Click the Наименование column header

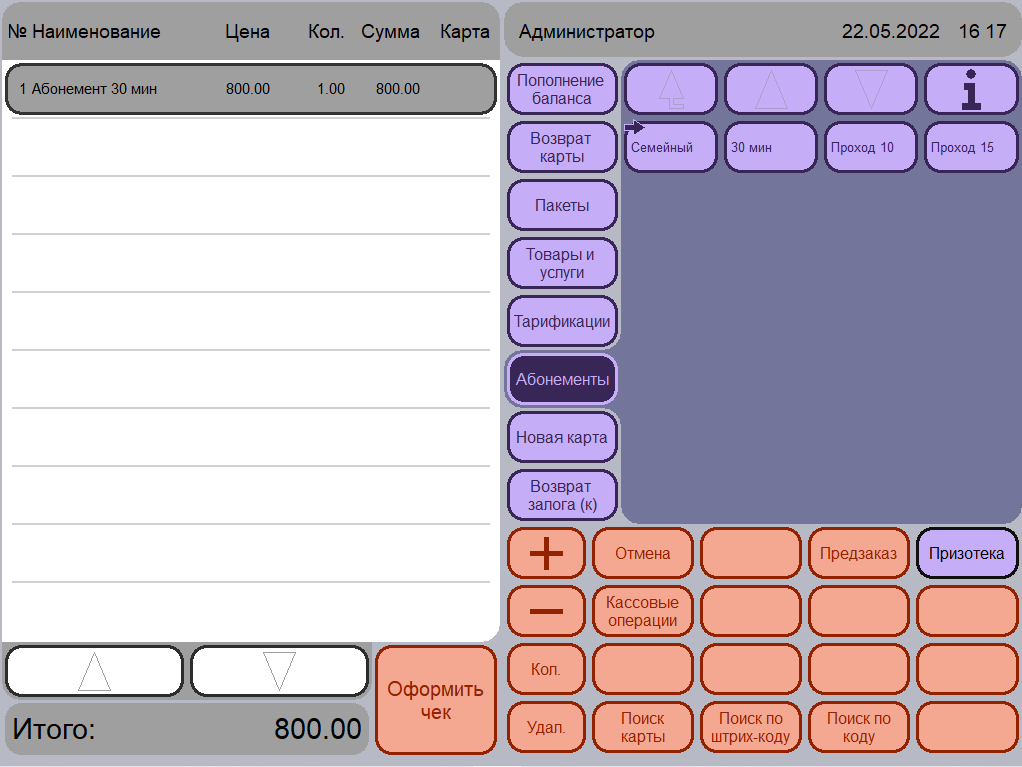96,31
